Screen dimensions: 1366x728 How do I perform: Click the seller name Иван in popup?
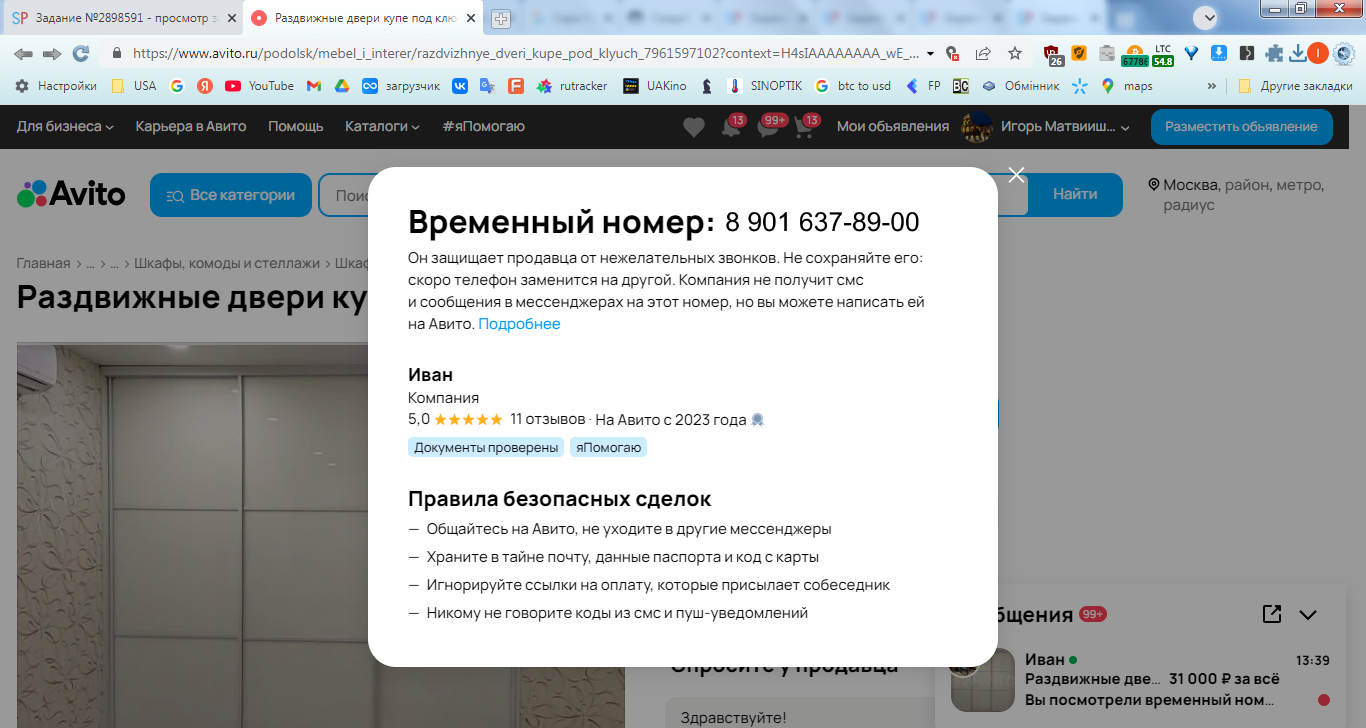click(431, 375)
